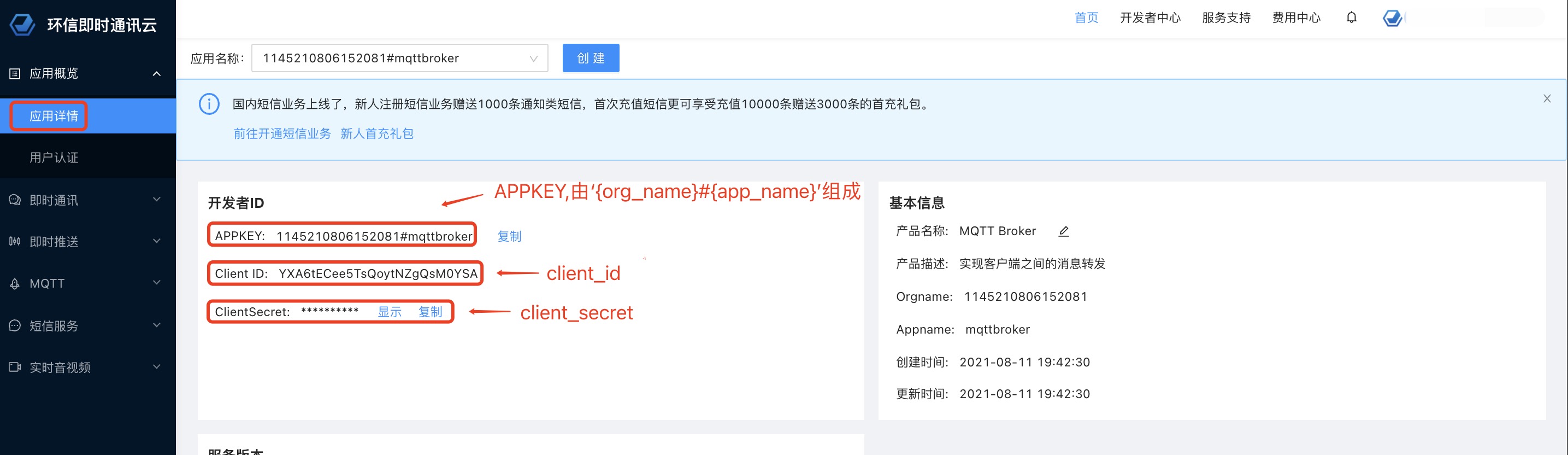The height and width of the screenshot is (455, 1568).
Task: Open 服务支持 in top navigation
Action: coord(1226,17)
